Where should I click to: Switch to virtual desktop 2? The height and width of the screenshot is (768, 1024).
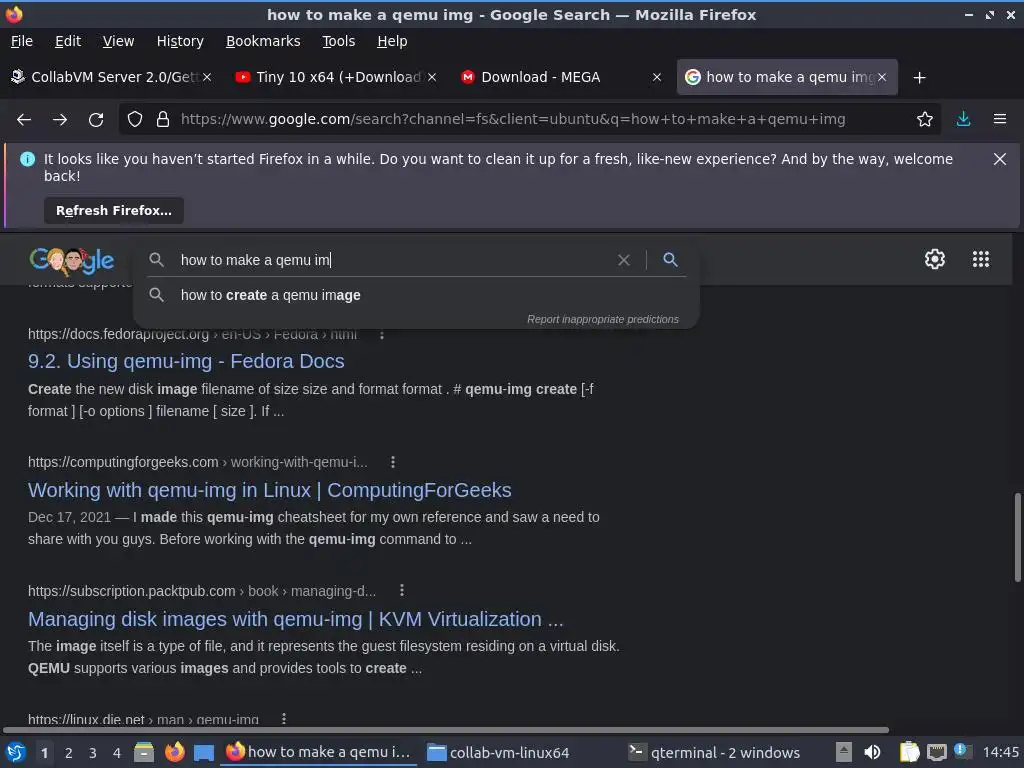69,753
